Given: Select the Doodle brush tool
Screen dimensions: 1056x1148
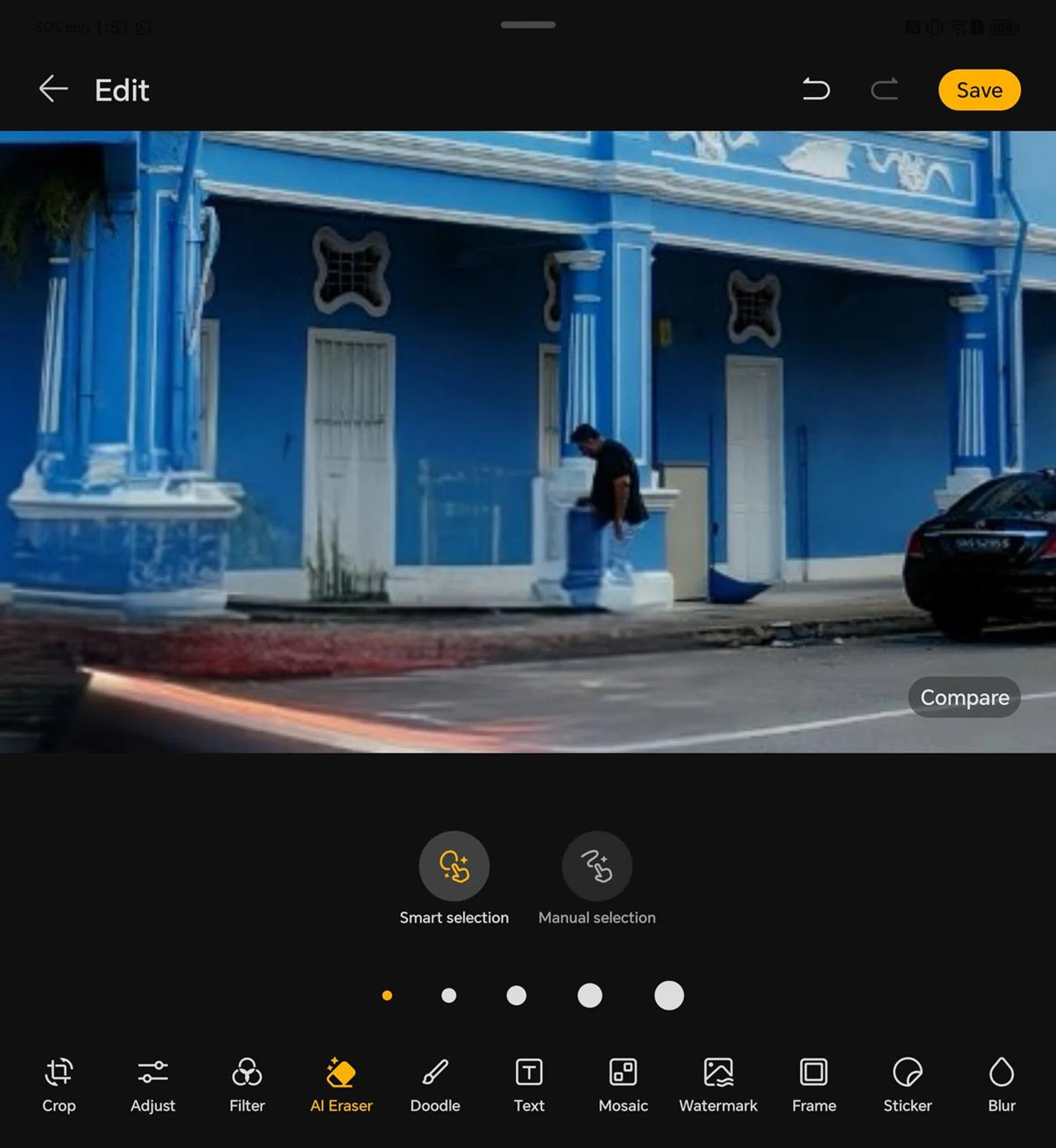Looking at the screenshot, I should [435, 1084].
